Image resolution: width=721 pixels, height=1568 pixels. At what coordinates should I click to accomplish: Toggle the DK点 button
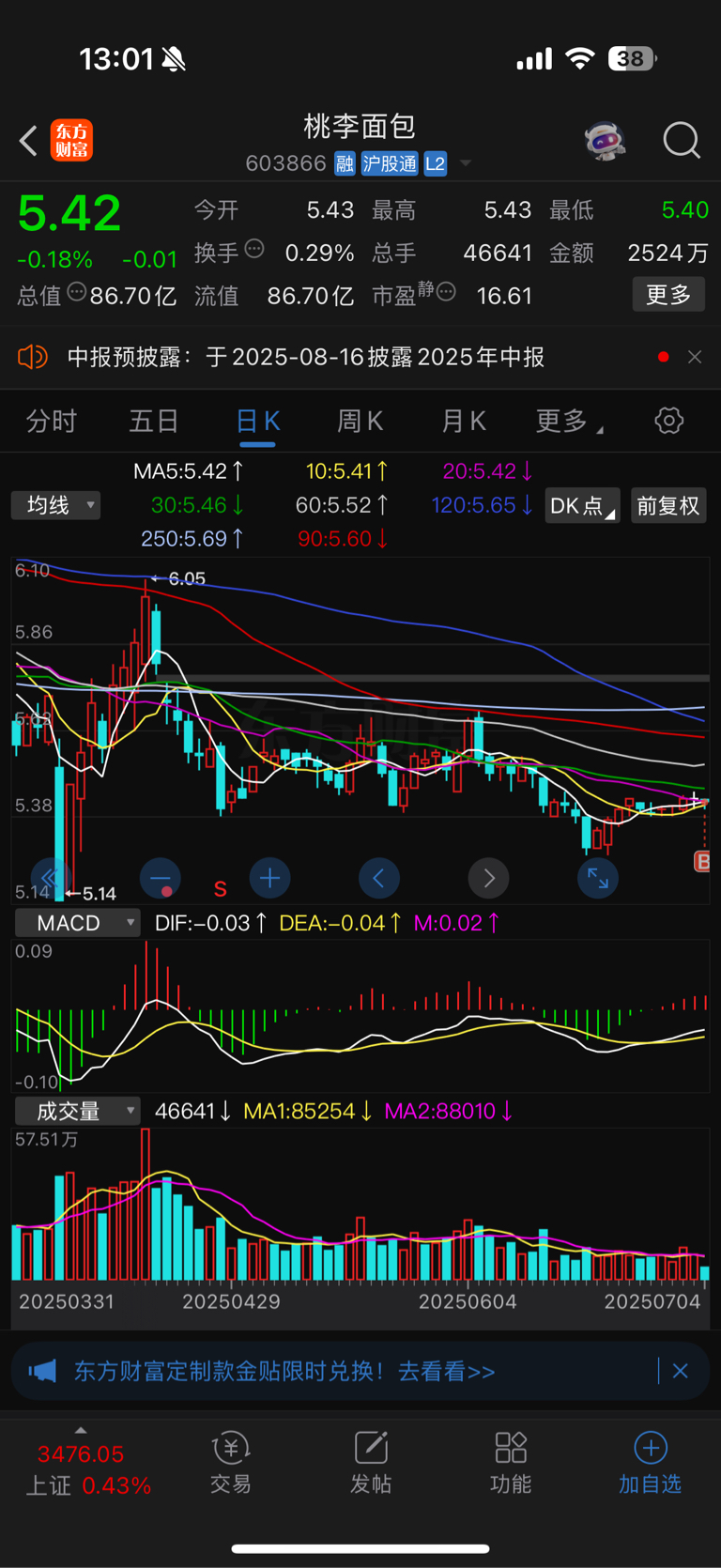582,506
